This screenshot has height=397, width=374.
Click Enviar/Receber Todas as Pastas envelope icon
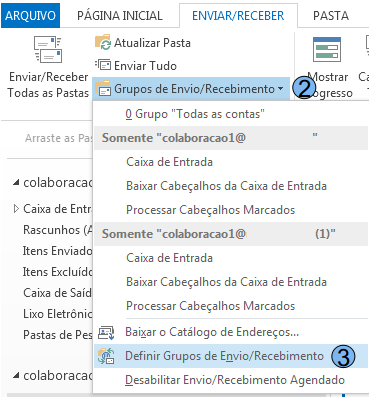click(48, 50)
